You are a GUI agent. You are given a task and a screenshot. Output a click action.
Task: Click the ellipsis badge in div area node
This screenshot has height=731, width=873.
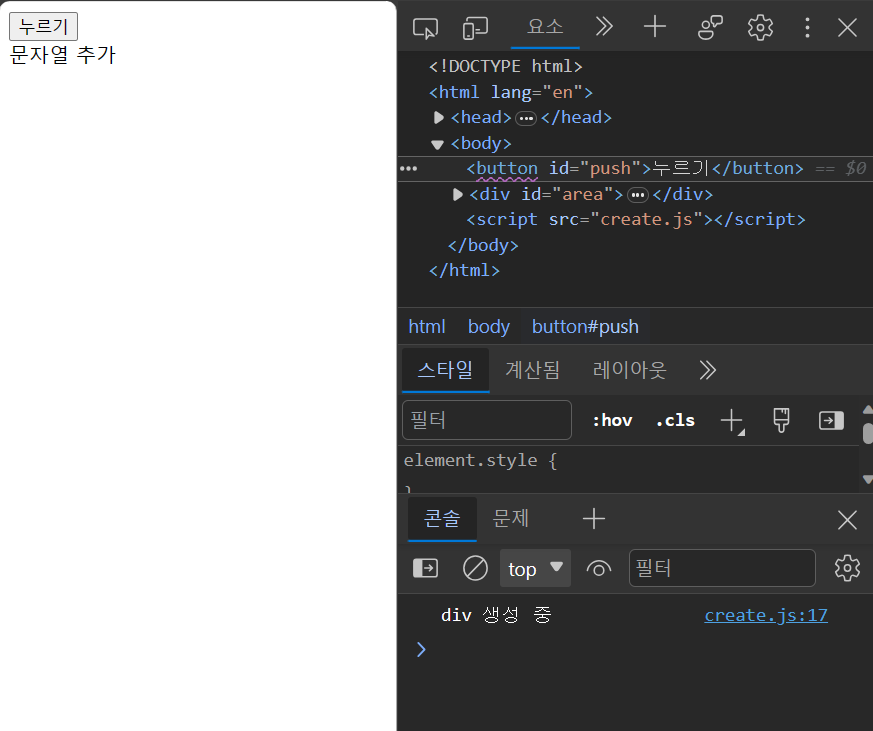637,195
